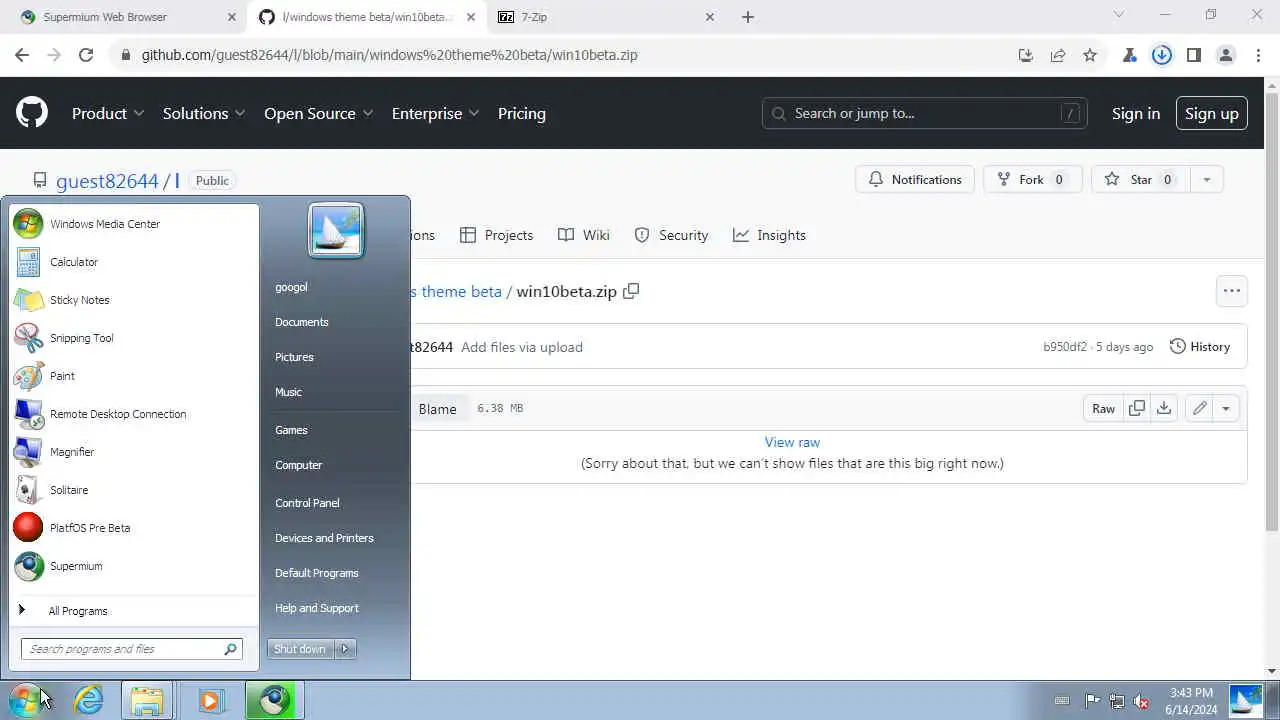Viewport: 1280px width, 720px height.
Task: Click the user account picture
Action: pyautogui.click(x=336, y=230)
